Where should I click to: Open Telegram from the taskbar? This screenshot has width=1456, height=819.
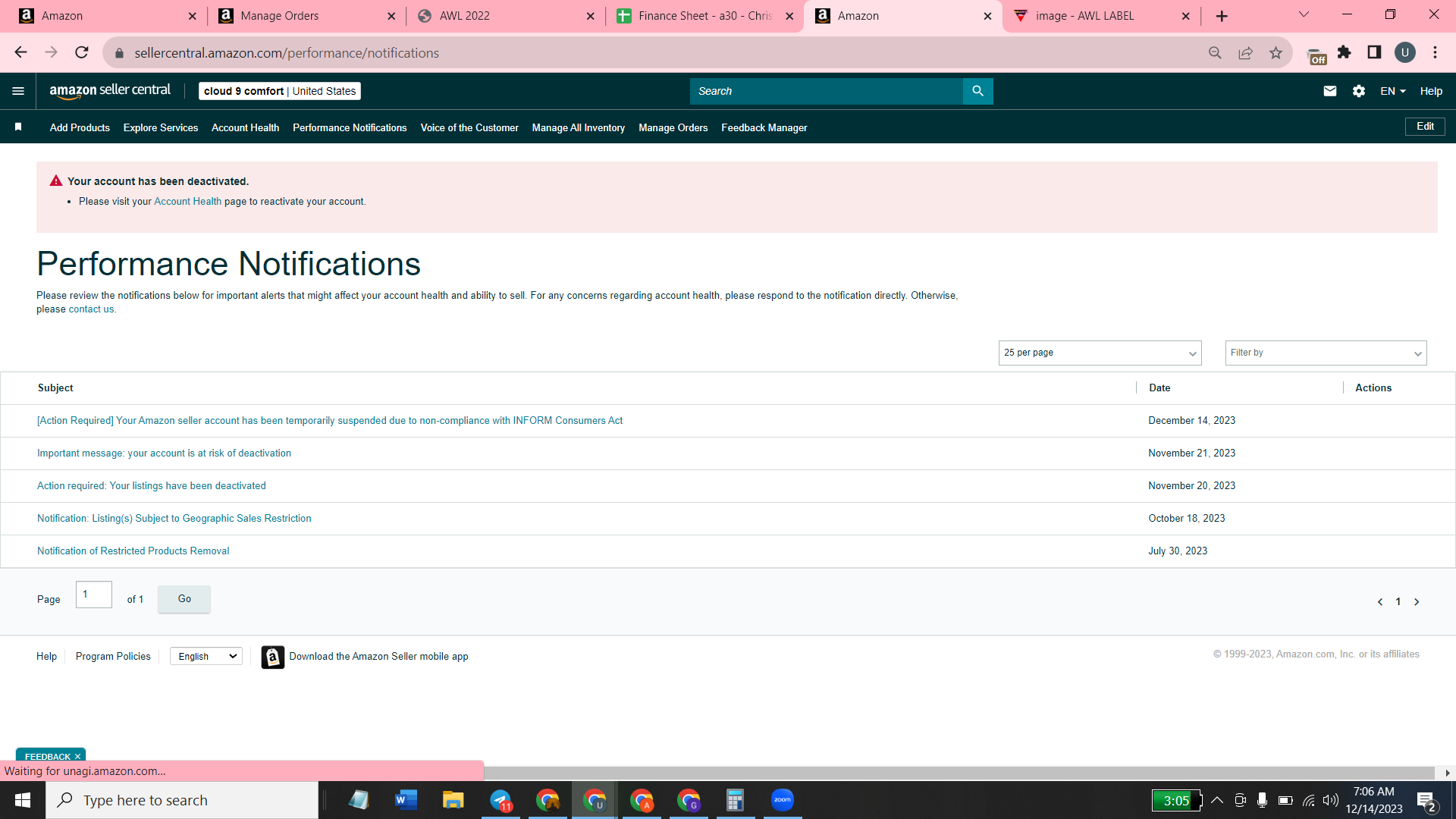(x=500, y=800)
